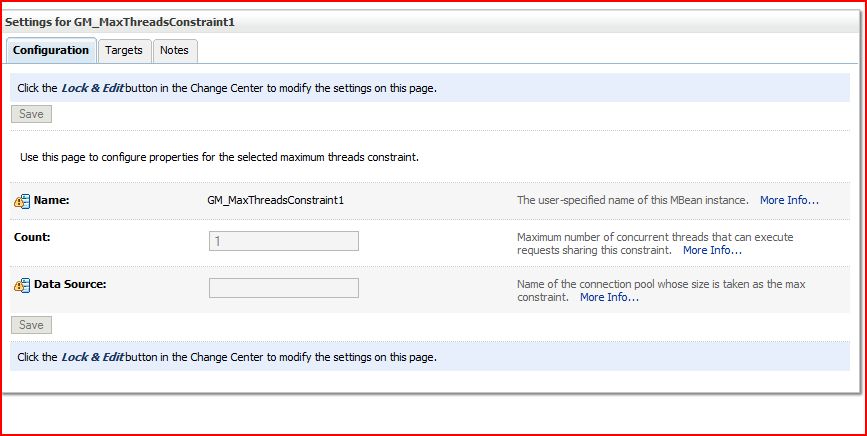Open More Info for the Data Source description
Screen dimensions: 867x436
pyautogui.click(x=609, y=297)
